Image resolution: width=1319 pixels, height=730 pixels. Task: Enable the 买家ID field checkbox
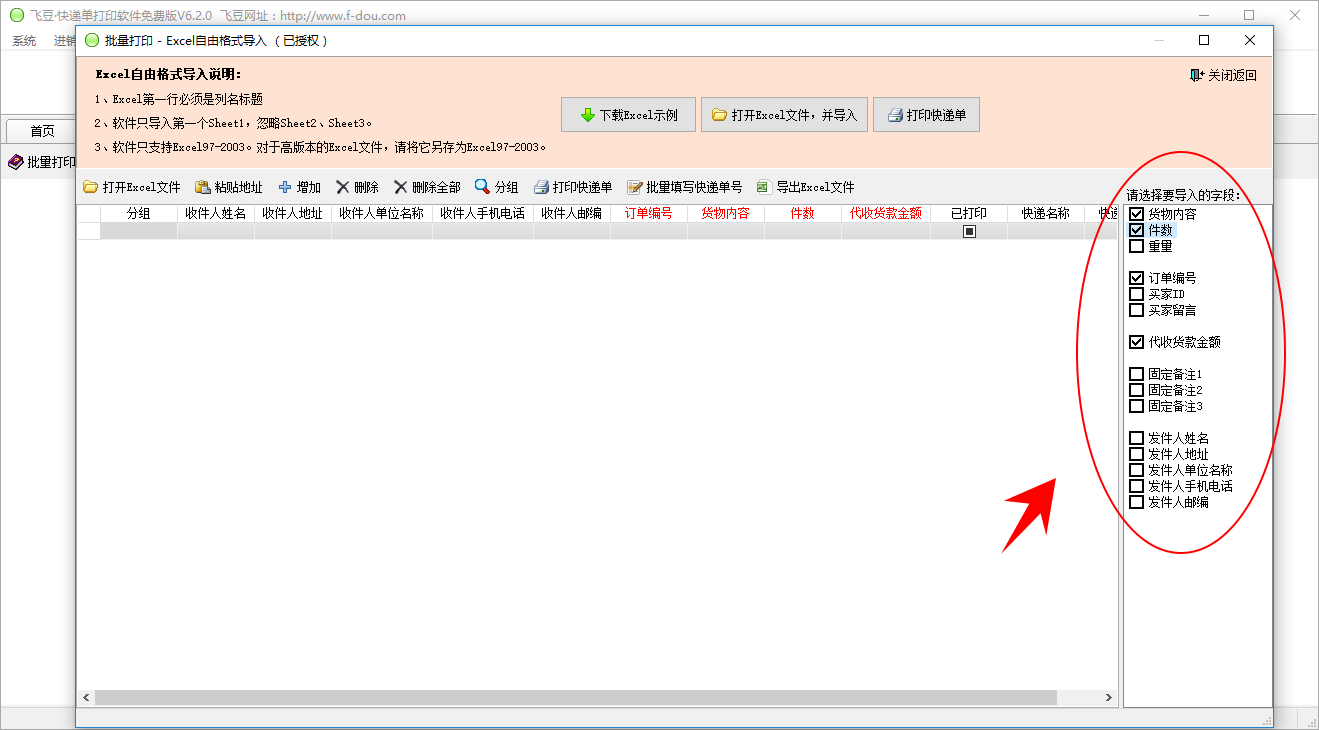pos(1136,294)
